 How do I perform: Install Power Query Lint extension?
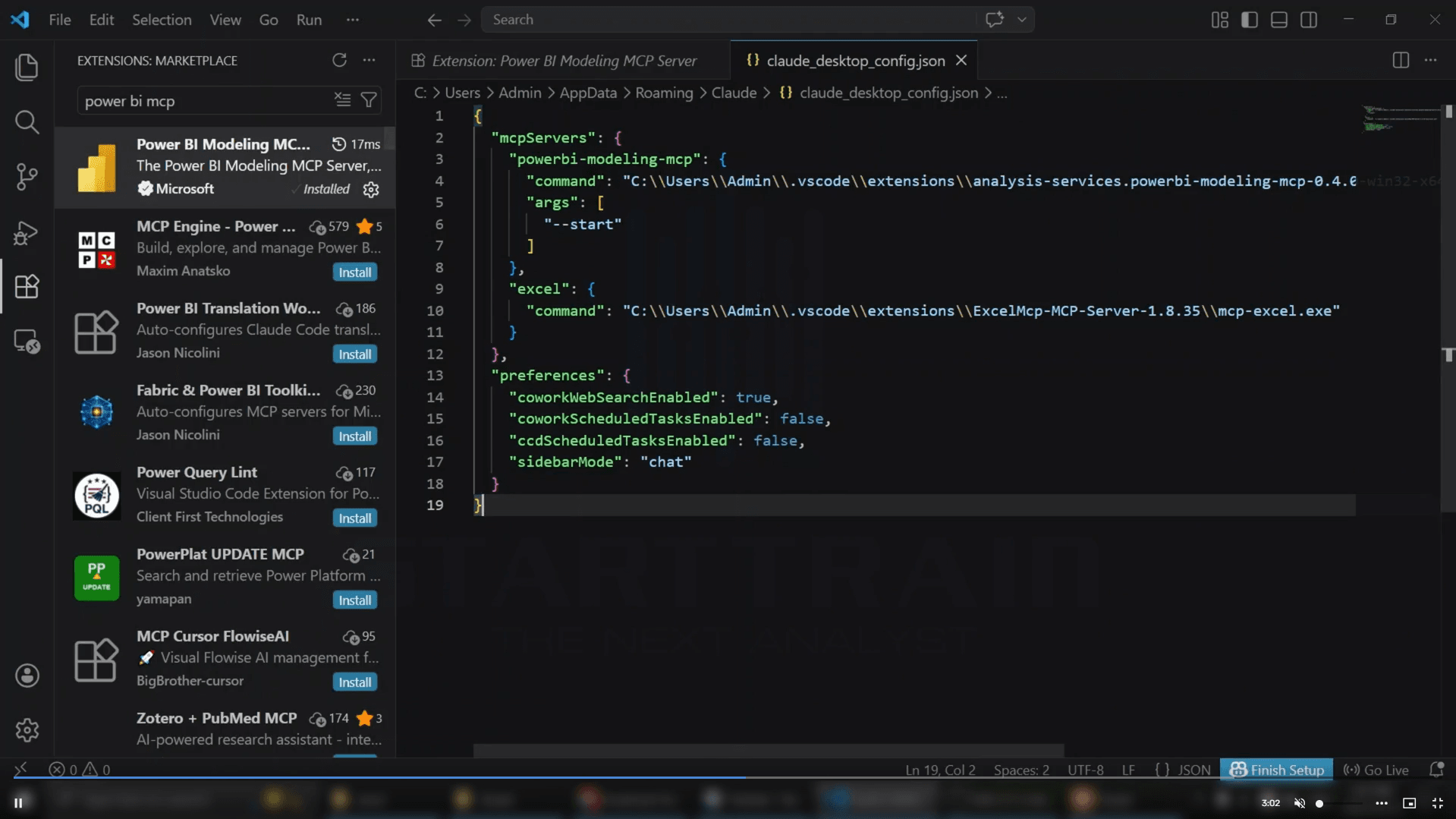pyautogui.click(x=354, y=518)
